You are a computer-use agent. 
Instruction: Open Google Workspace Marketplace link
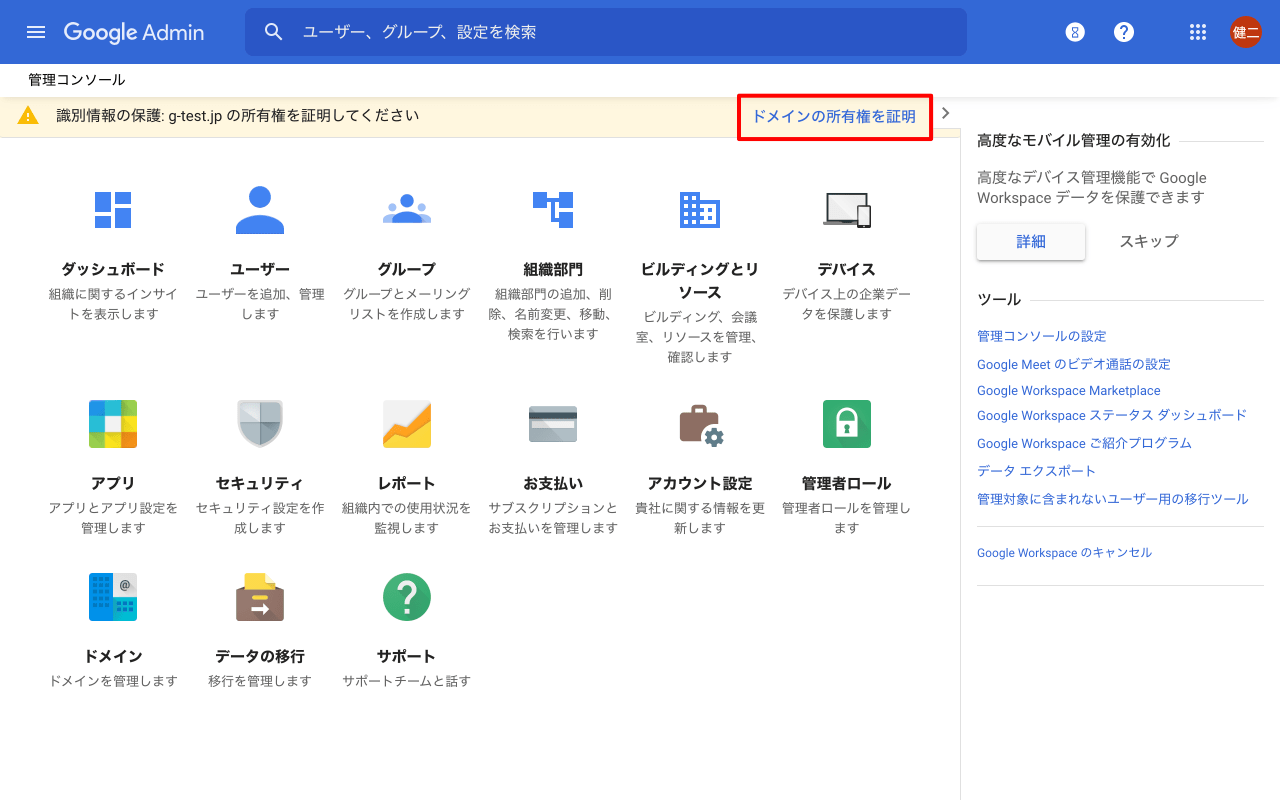click(1069, 391)
